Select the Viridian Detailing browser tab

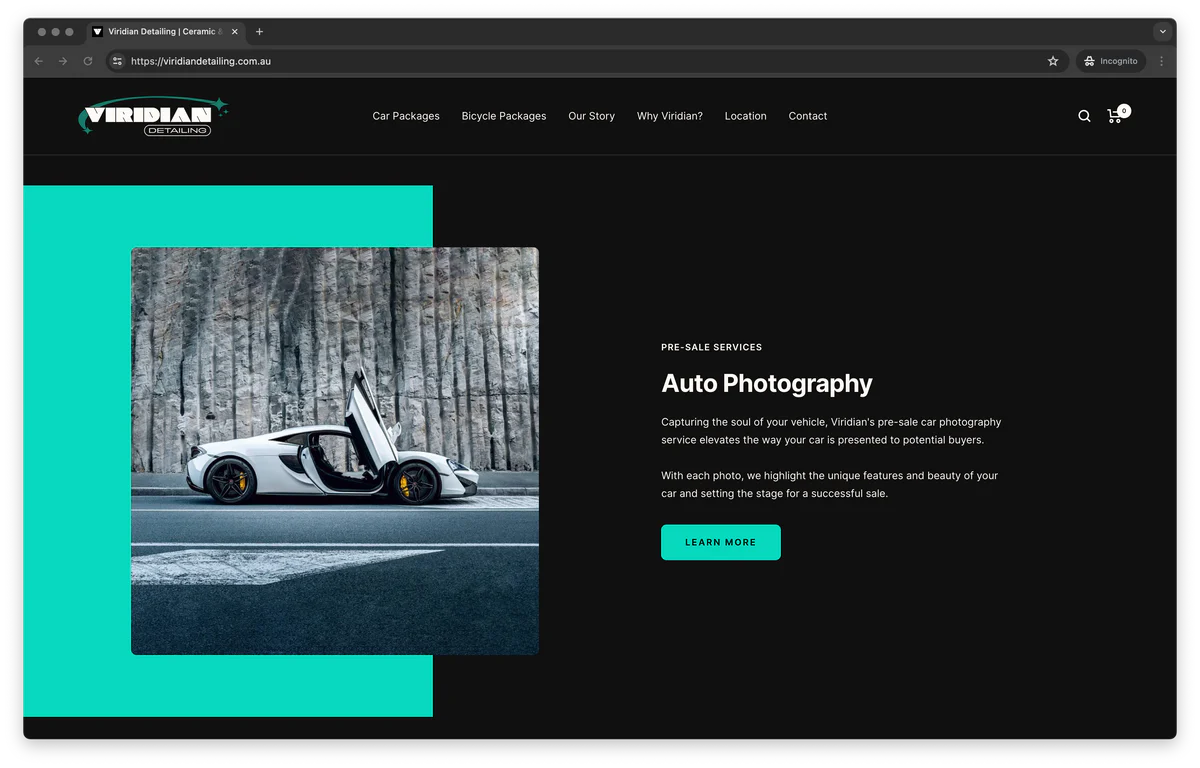coord(166,32)
